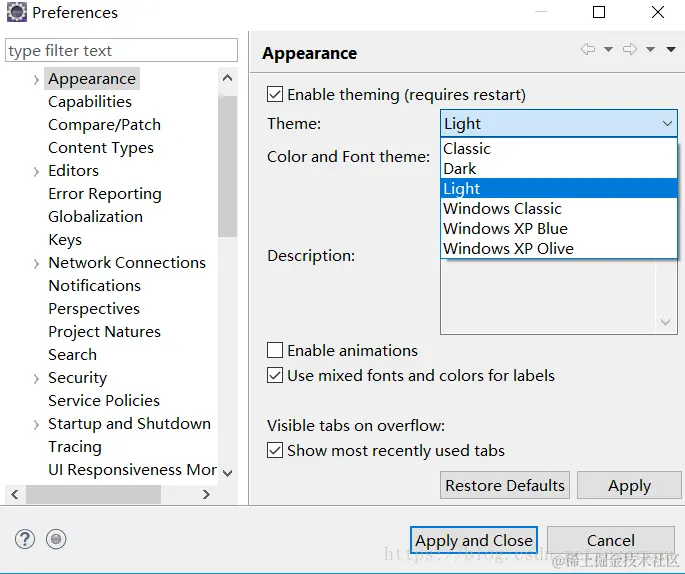685x574 pixels.
Task: Click the Apply button
Action: (x=629, y=485)
